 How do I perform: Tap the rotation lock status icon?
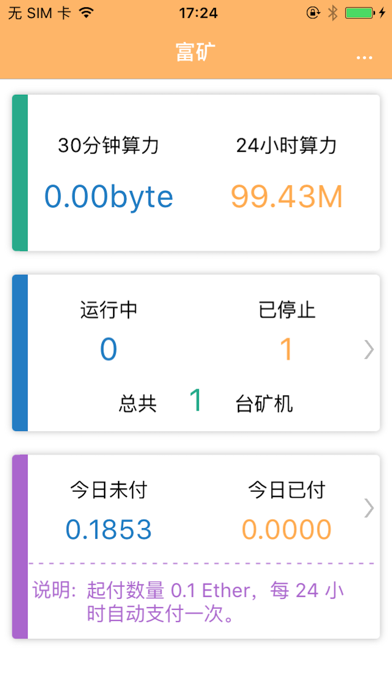[x=313, y=13]
